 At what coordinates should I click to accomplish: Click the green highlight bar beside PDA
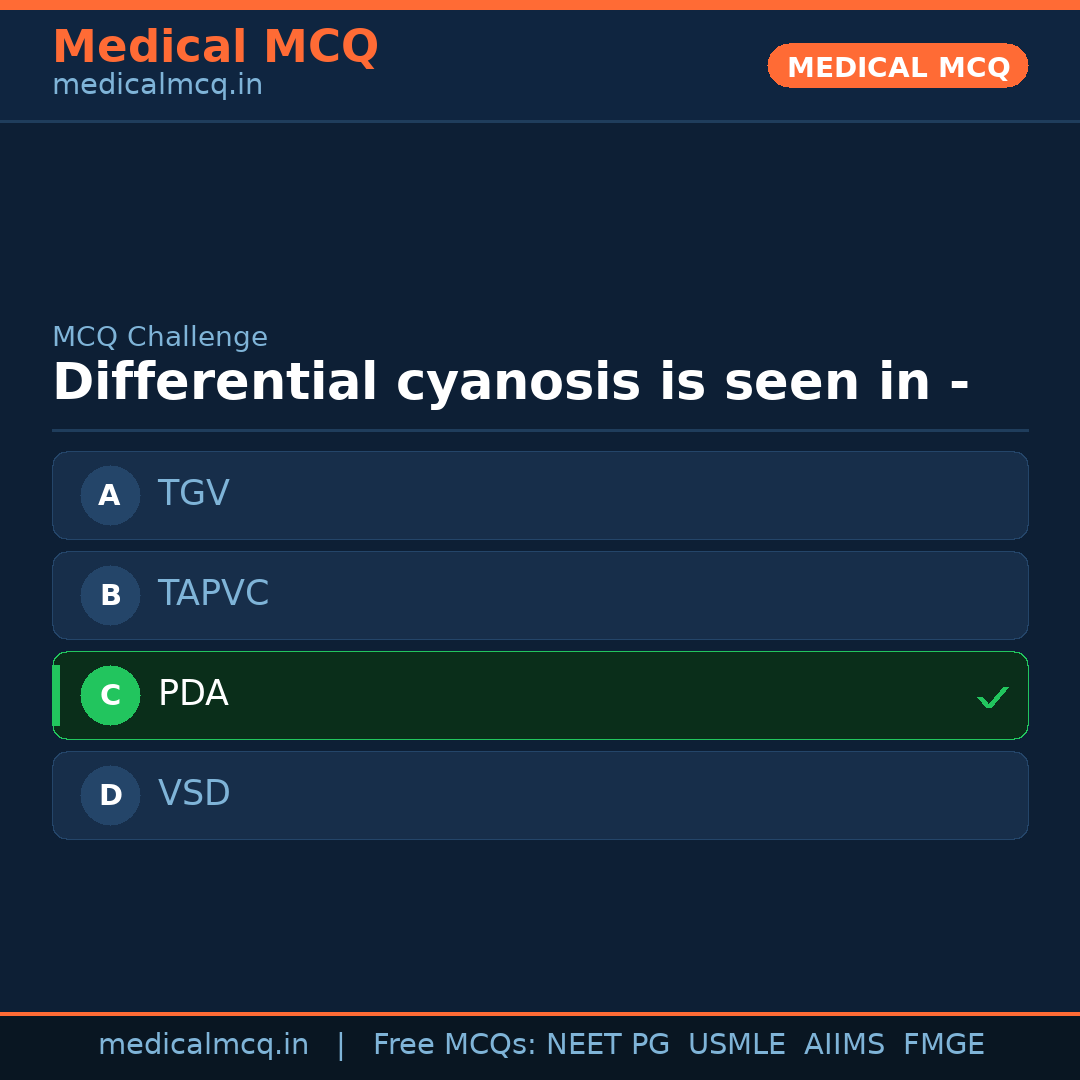click(56, 695)
